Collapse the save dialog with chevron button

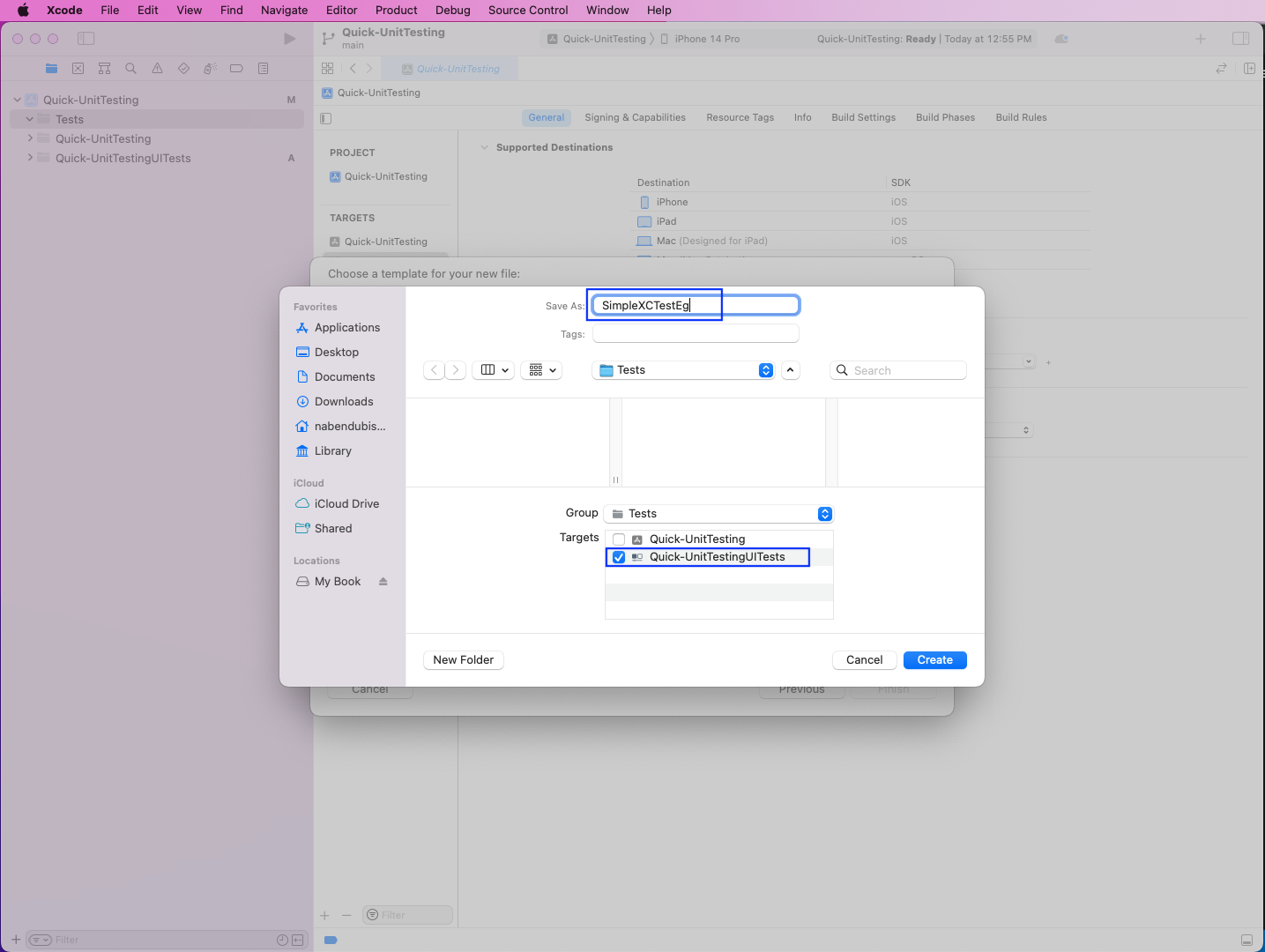pos(791,370)
